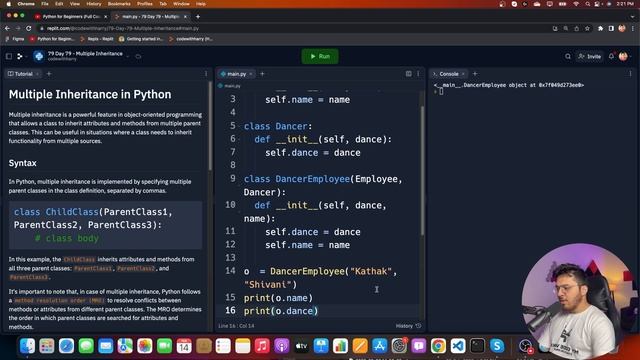Click the Chrome address bar URL
The width and height of the screenshot is (640, 360).
pos(122,28)
